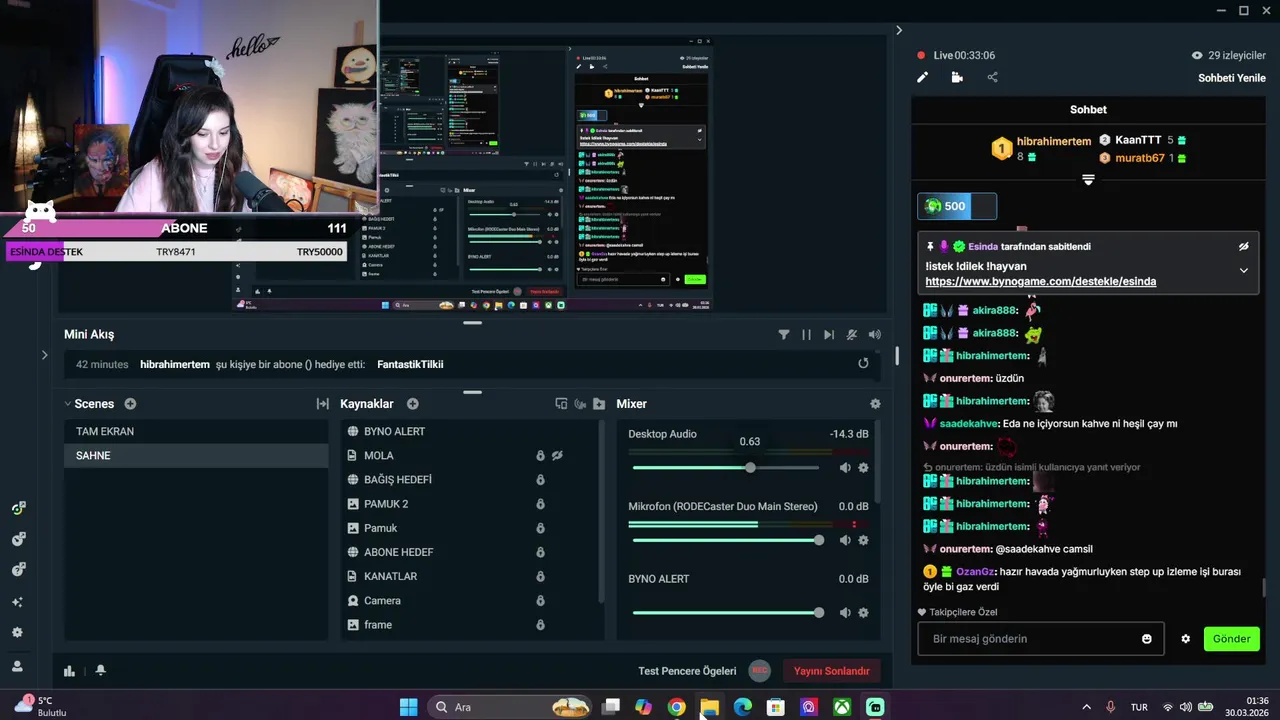Screen dimensions: 1280x720
Task: Mute the Mikrofon RODECaster channel
Action: coord(845,540)
